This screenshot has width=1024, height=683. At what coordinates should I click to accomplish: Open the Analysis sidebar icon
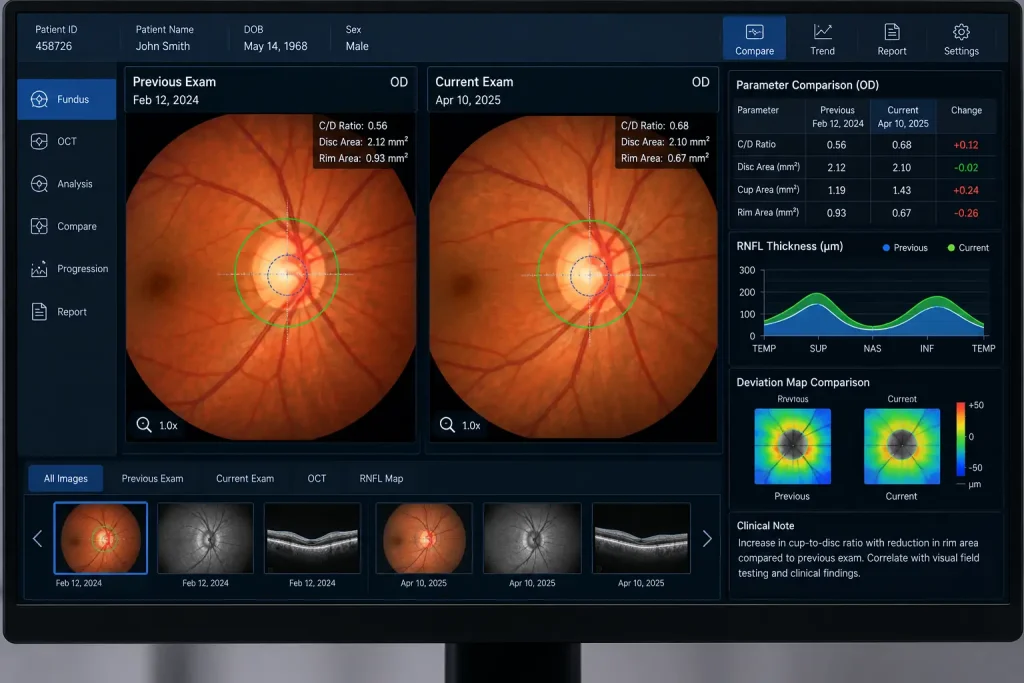tap(39, 184)
